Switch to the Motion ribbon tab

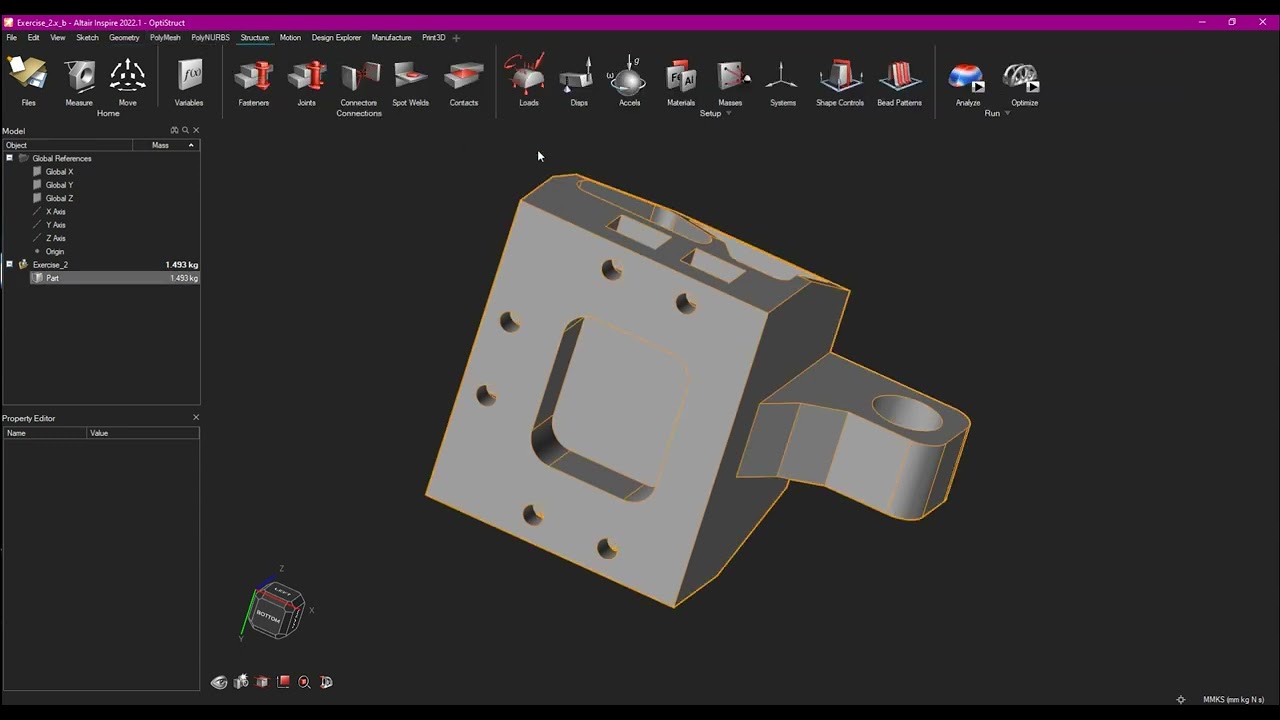coord(290,37)
